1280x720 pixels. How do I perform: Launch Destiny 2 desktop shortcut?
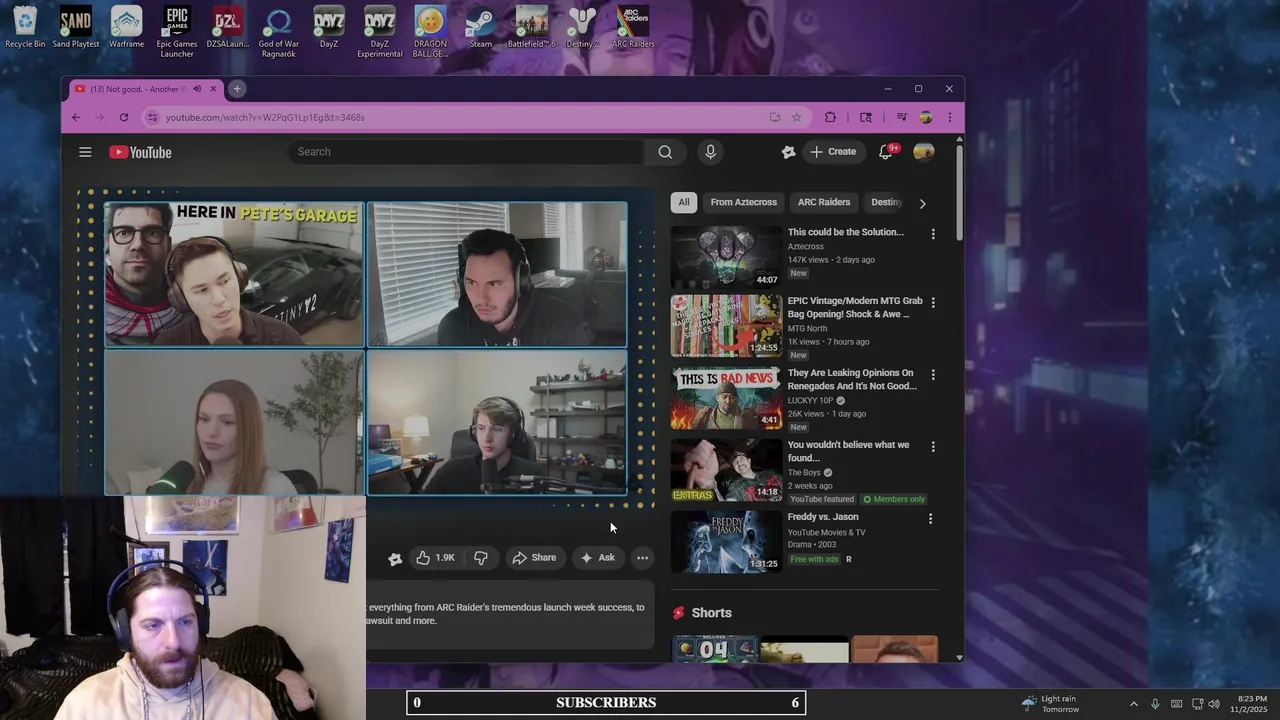(582, 27)
